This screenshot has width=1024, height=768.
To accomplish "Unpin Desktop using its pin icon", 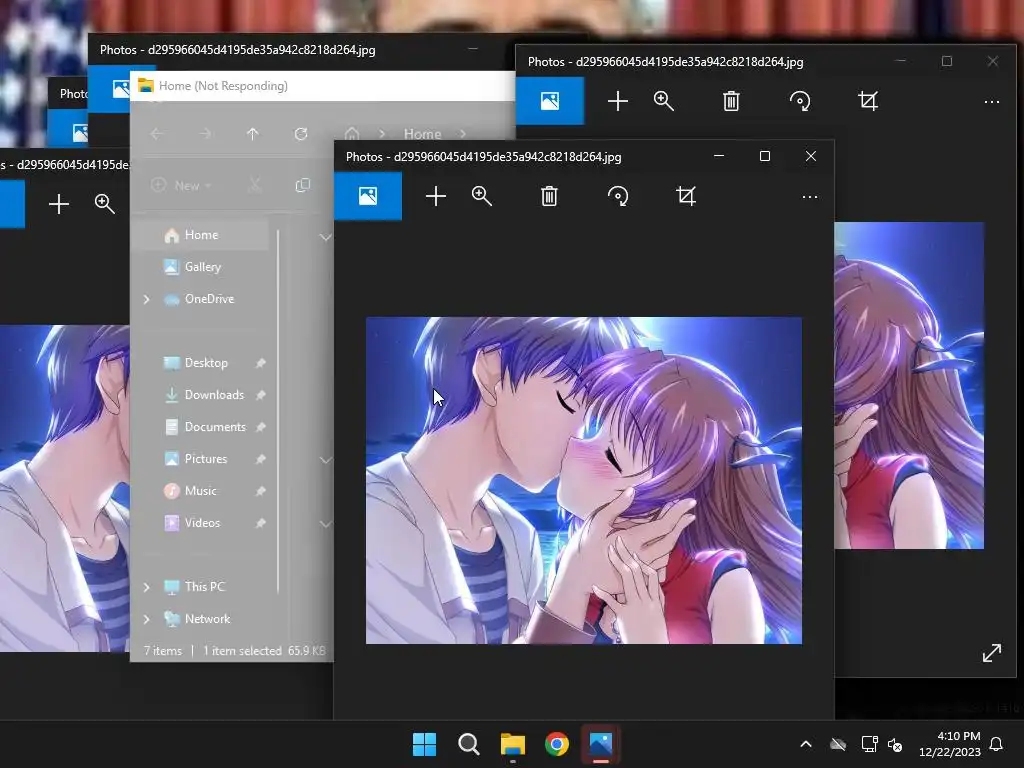I will pos(261,363).
